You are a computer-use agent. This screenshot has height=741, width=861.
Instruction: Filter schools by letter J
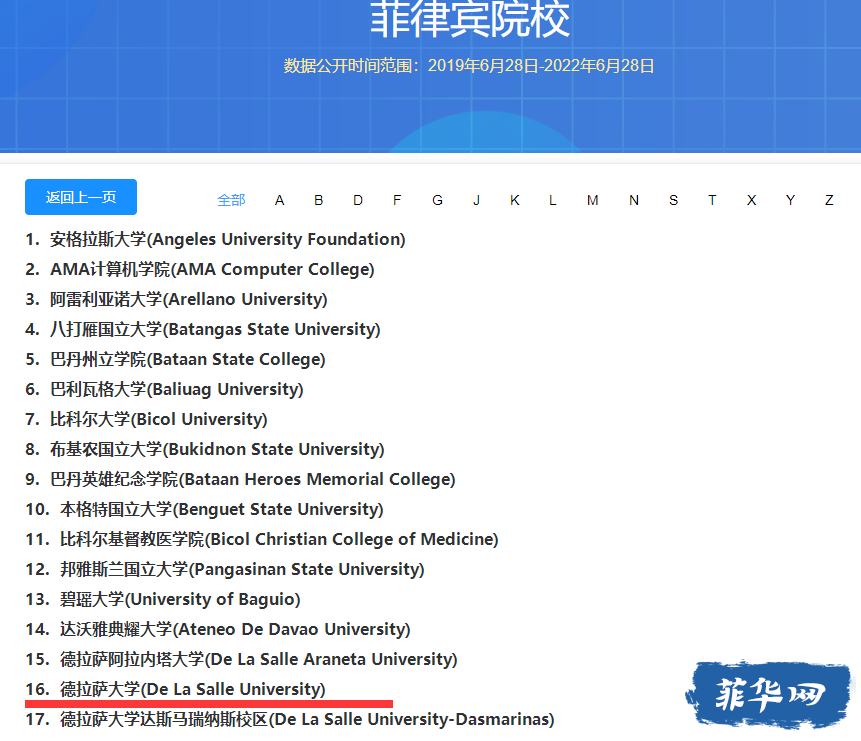(x=476, y=200)
